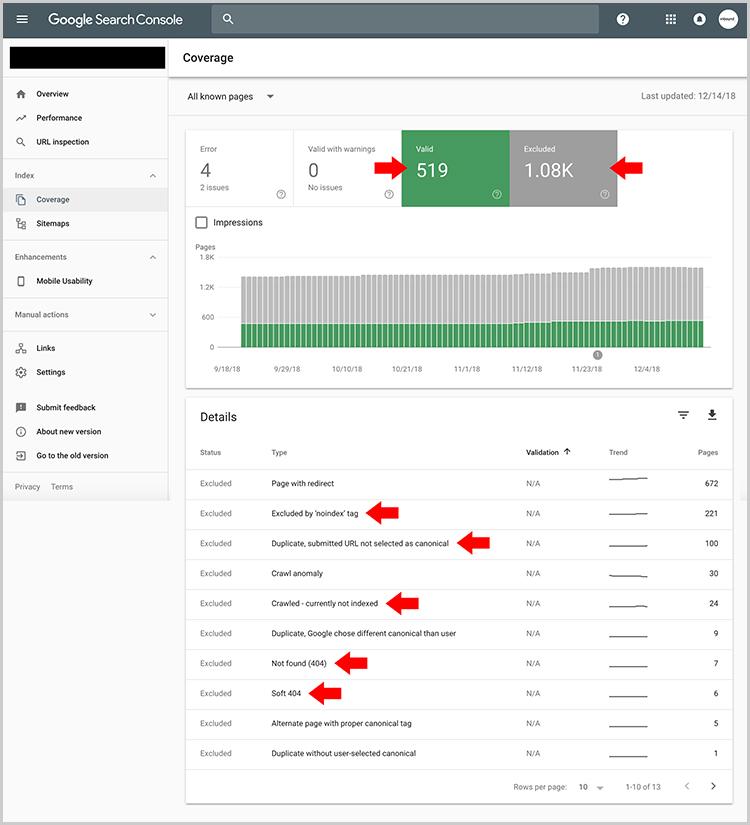Image resolution: width=750 pixels, height=825 pixels.
Task: Click the Go to old version exit icon
Action: click(21, 456)
